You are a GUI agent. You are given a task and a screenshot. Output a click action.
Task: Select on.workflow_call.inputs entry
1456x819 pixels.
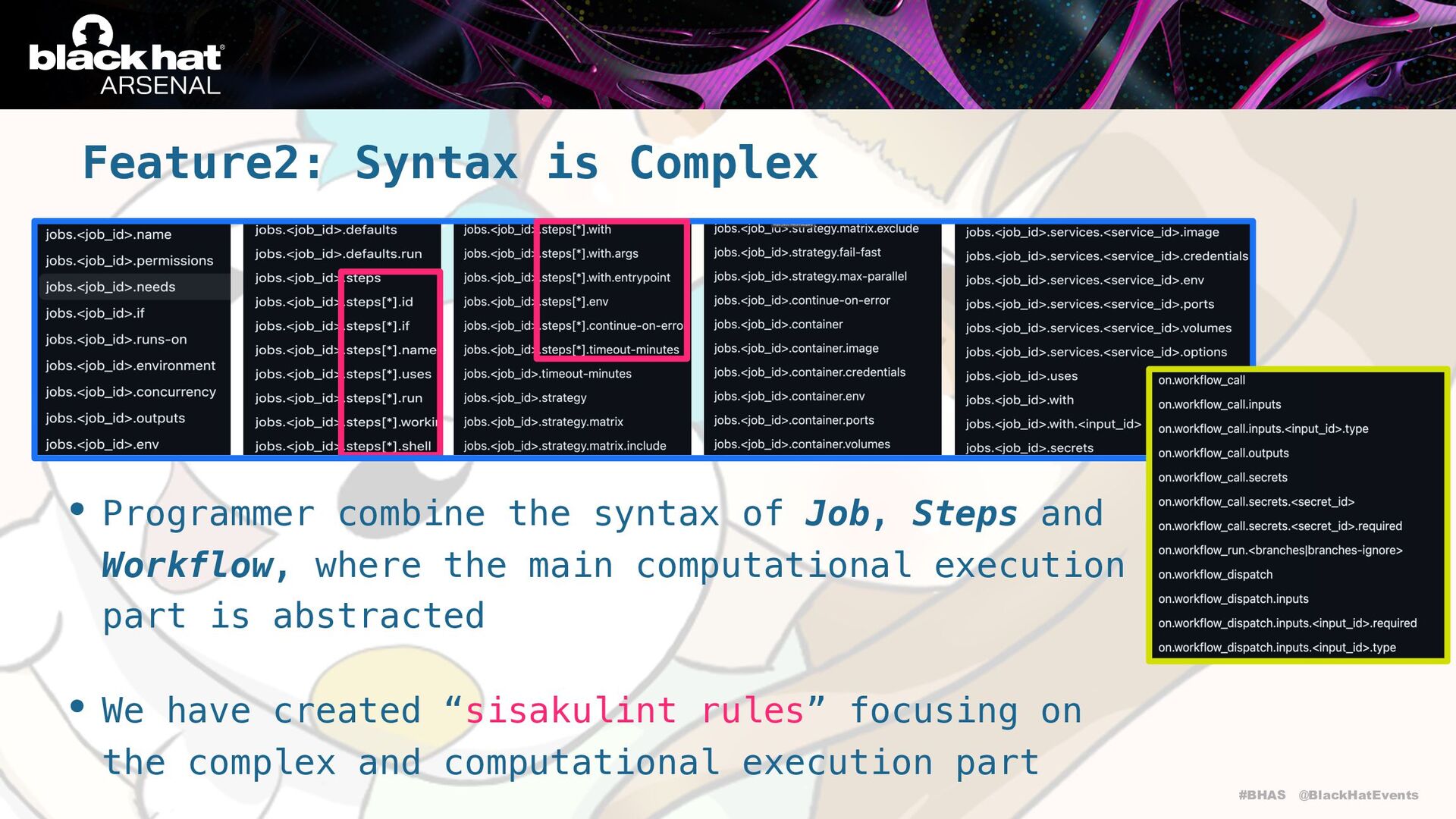(x=1219, y=404)
